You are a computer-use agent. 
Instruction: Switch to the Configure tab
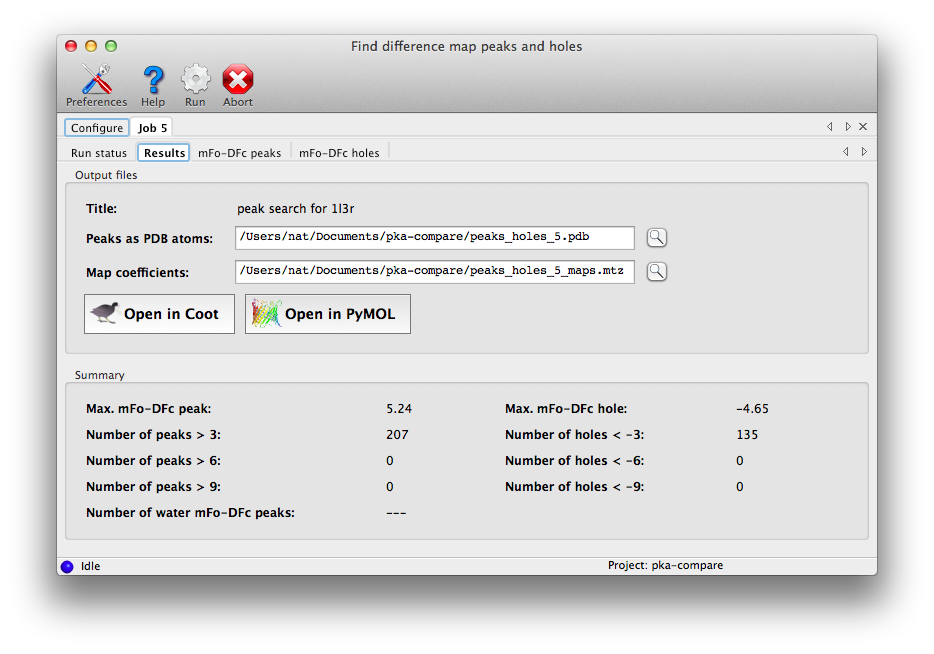[x=97, y=128]
